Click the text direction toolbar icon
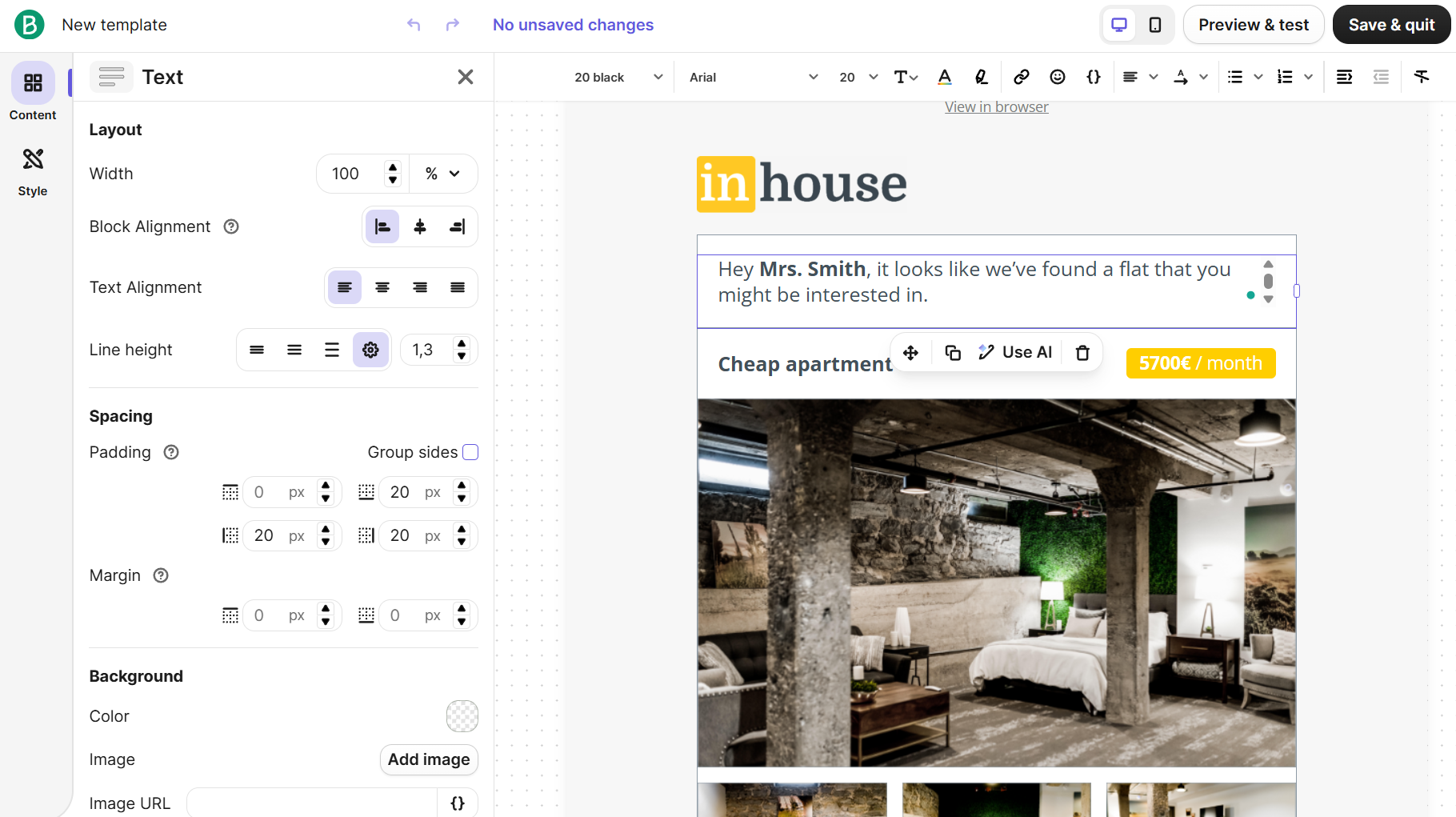 [1181, 77]
